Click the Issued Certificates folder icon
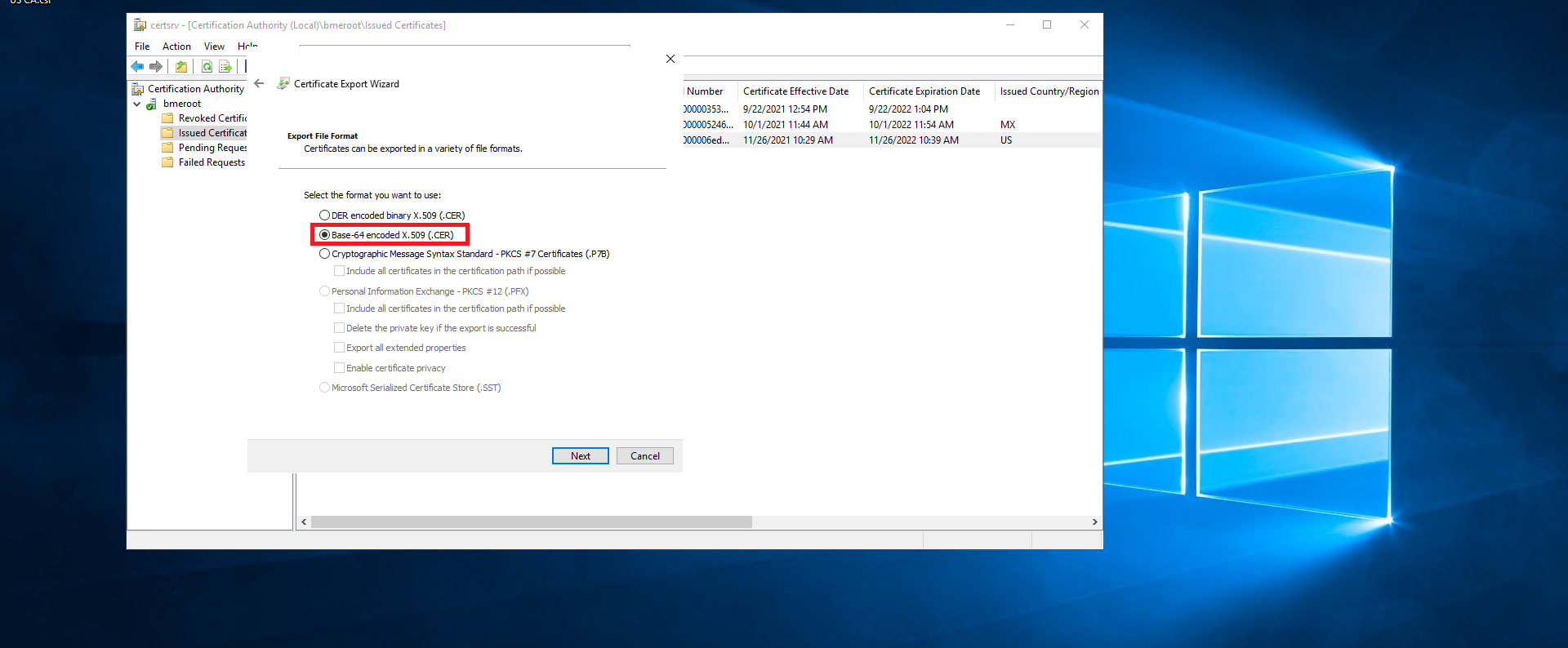This screenshot has height=648, width=1568. point(167,133)
